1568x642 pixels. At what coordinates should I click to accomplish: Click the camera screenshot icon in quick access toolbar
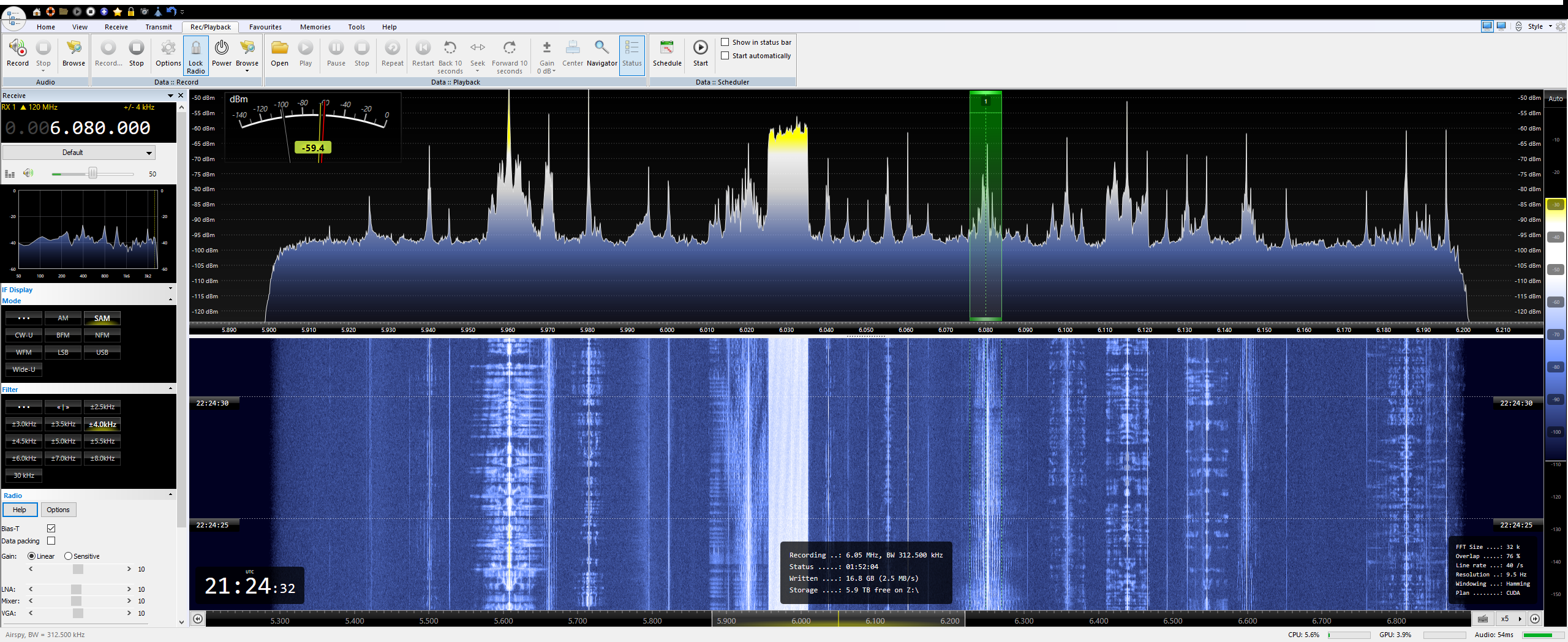[x=145, y=12]
